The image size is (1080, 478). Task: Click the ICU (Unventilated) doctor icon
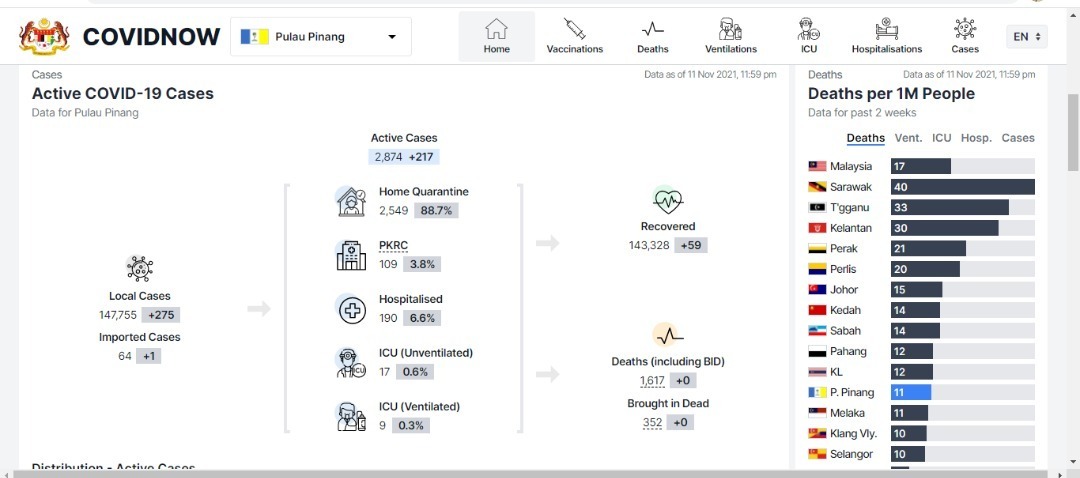[x=351, y=363]
